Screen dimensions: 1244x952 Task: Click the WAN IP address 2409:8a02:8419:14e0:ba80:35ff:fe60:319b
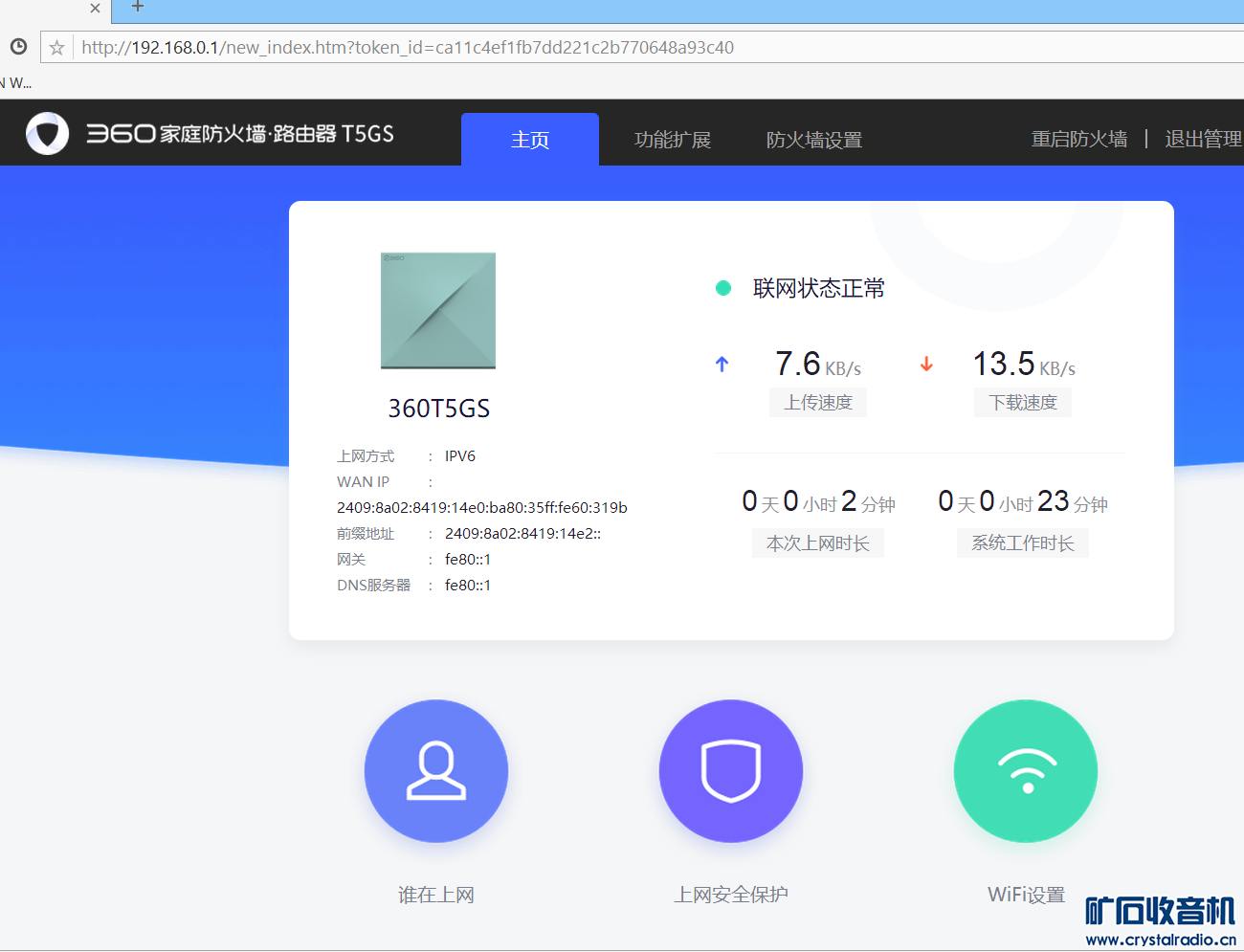[482, 507]
